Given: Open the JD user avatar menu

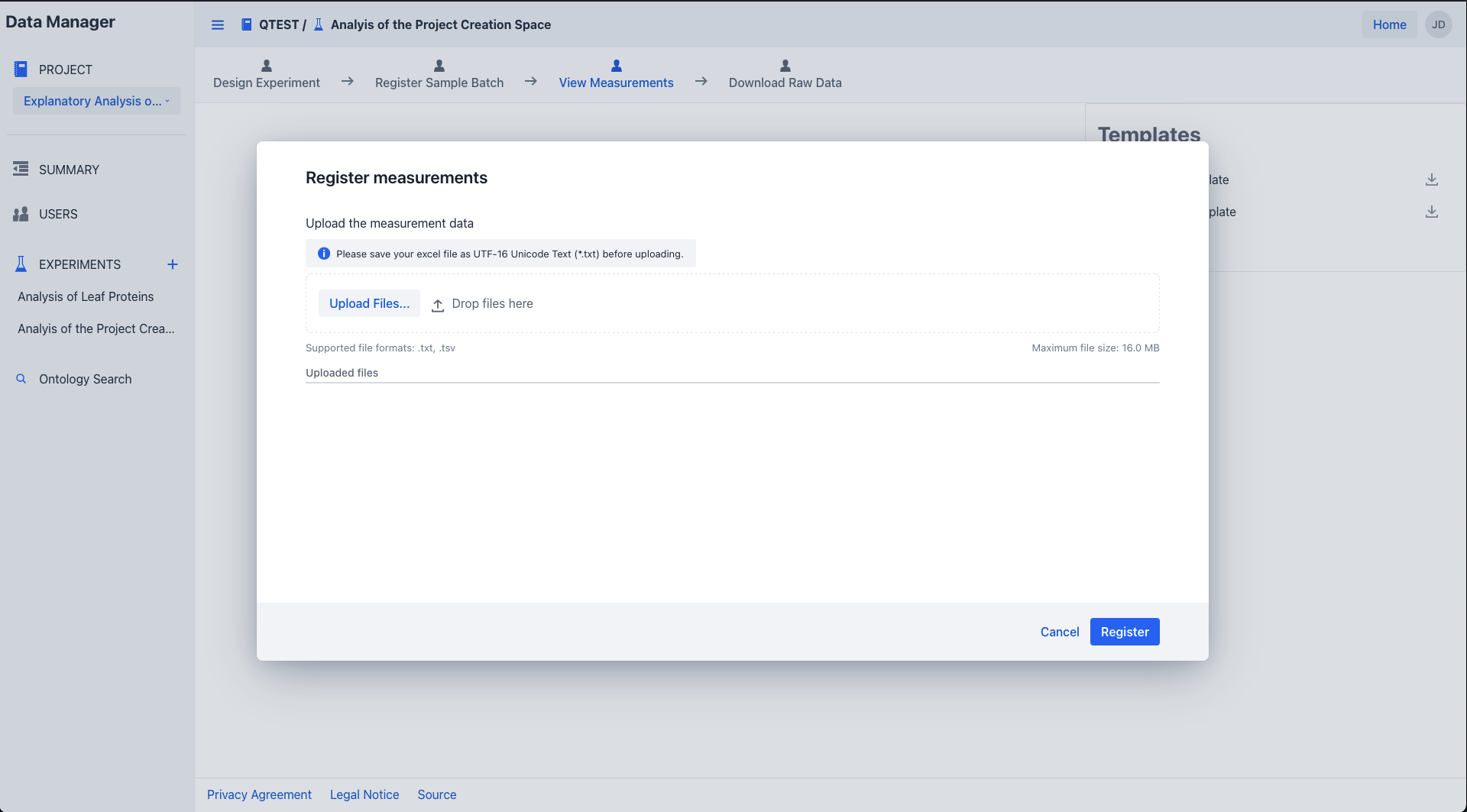Looking at the screenshot, I should 1438,24.
